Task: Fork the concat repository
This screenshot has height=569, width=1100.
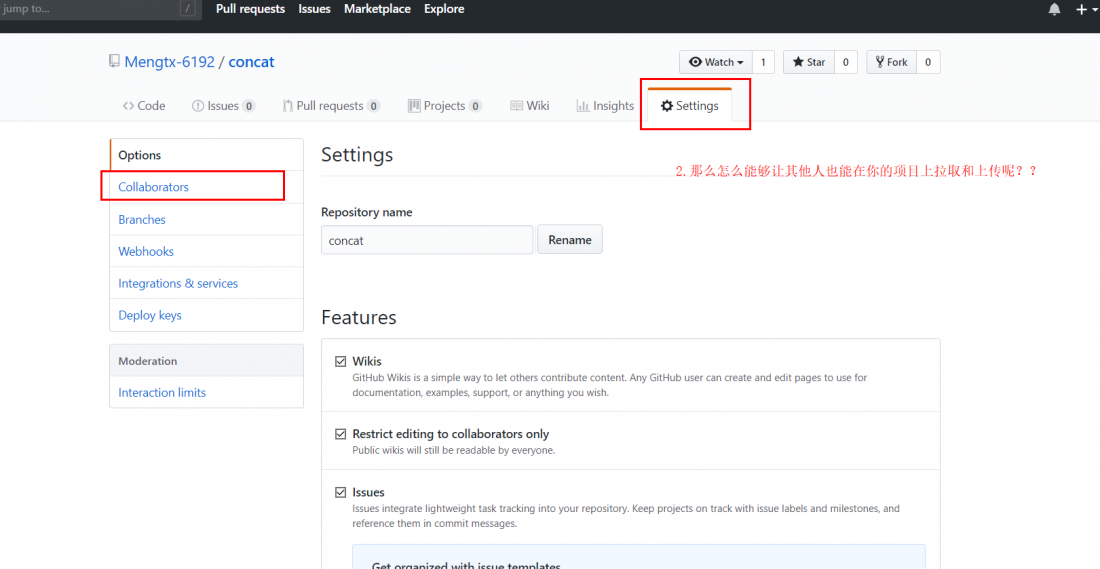Action: click(x=891, y=62)
